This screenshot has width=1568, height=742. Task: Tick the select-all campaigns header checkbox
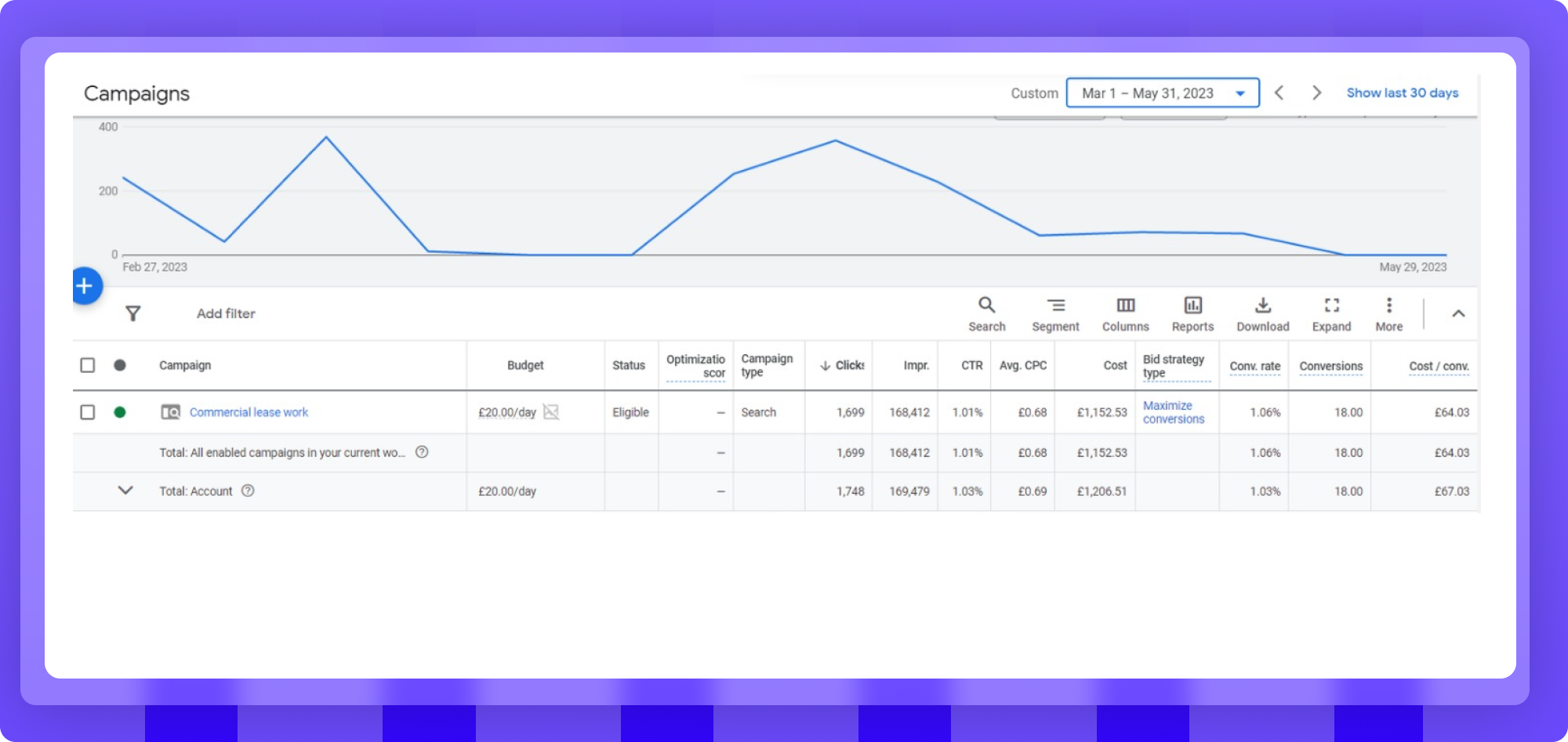[88, 365]
